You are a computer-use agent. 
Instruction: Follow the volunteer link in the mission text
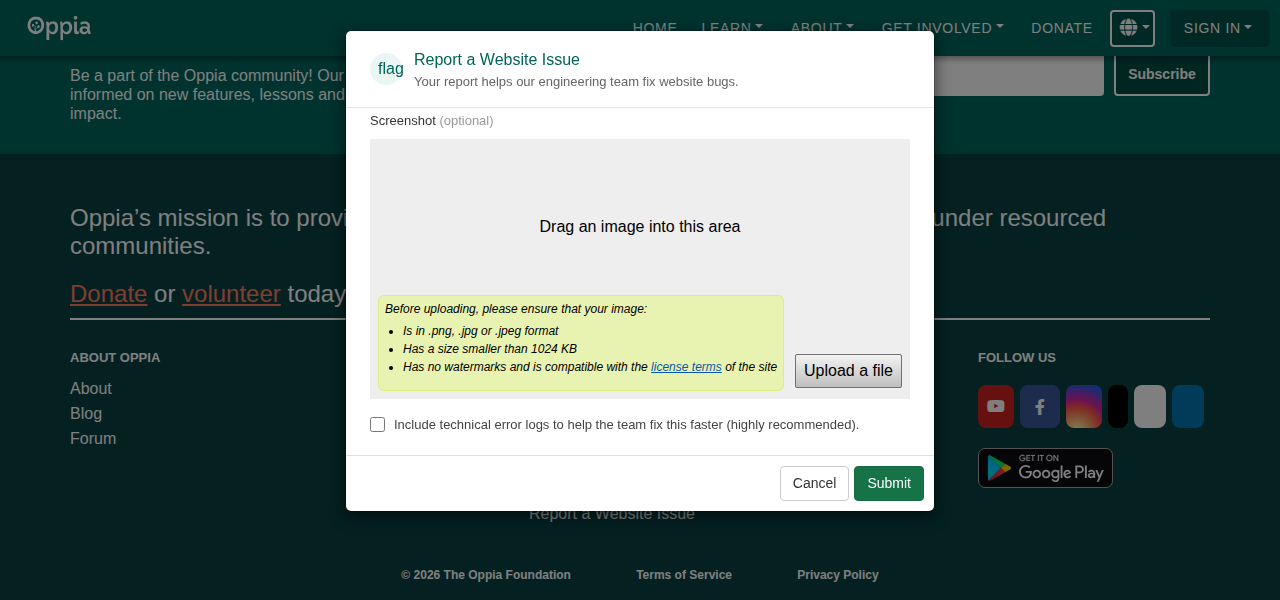pos(231,294)
